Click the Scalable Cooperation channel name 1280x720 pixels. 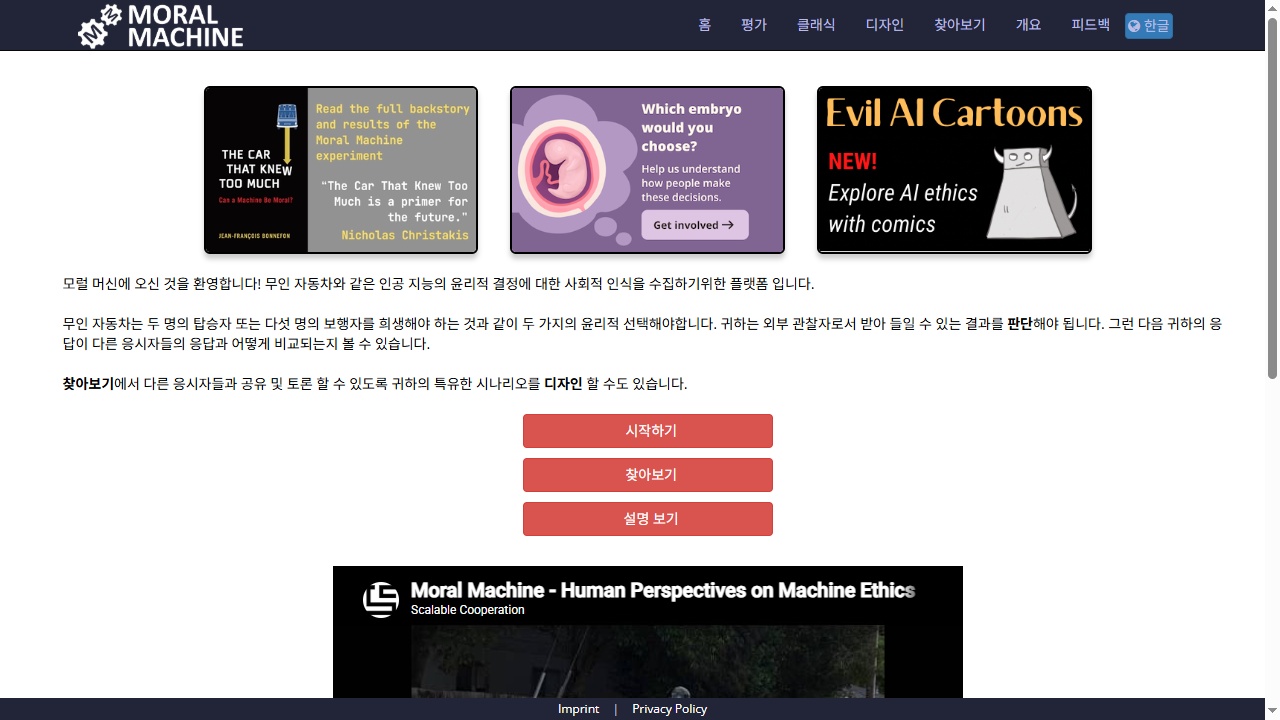[468, 610]
